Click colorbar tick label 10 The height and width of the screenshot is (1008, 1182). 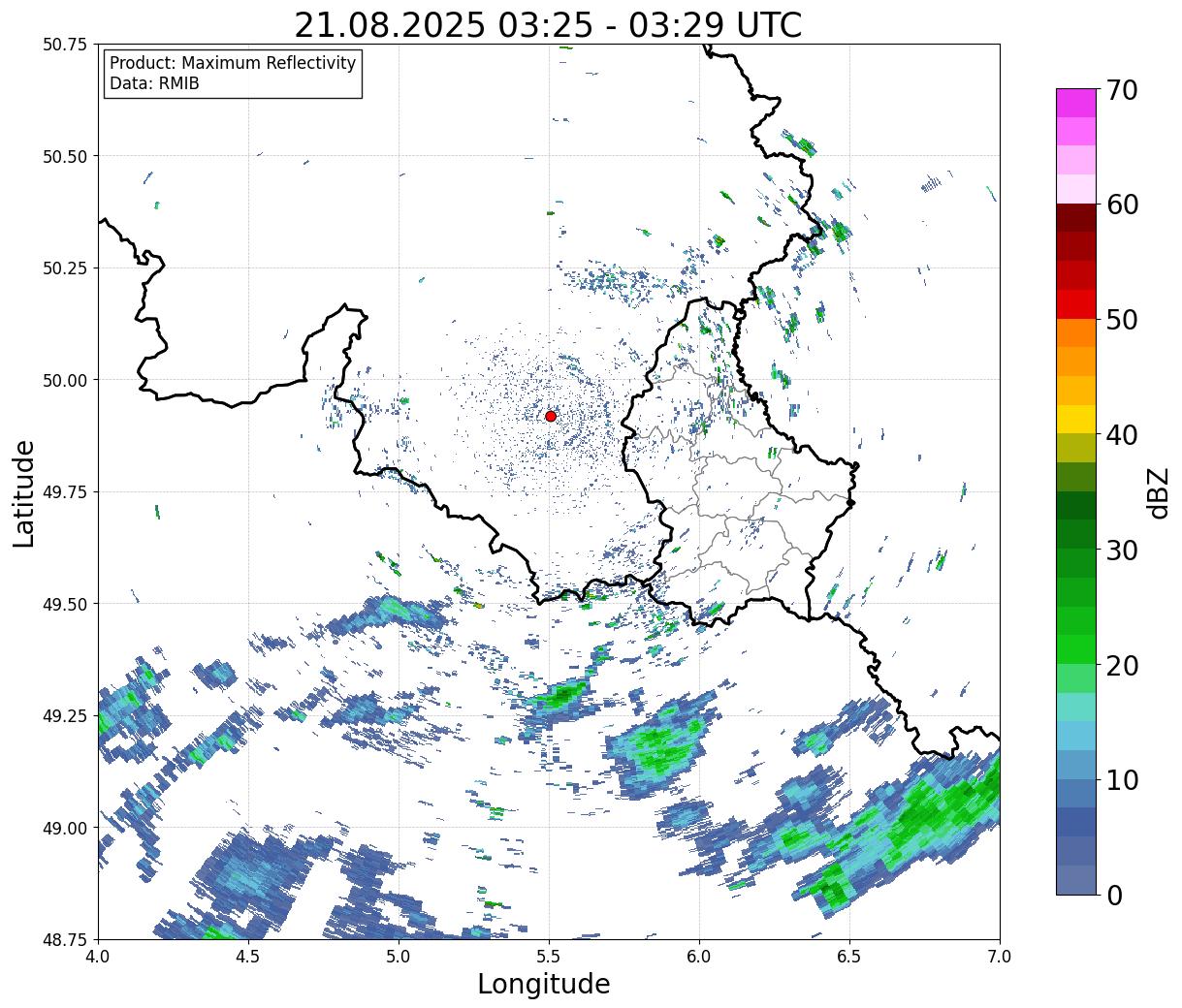point(1121,779)
